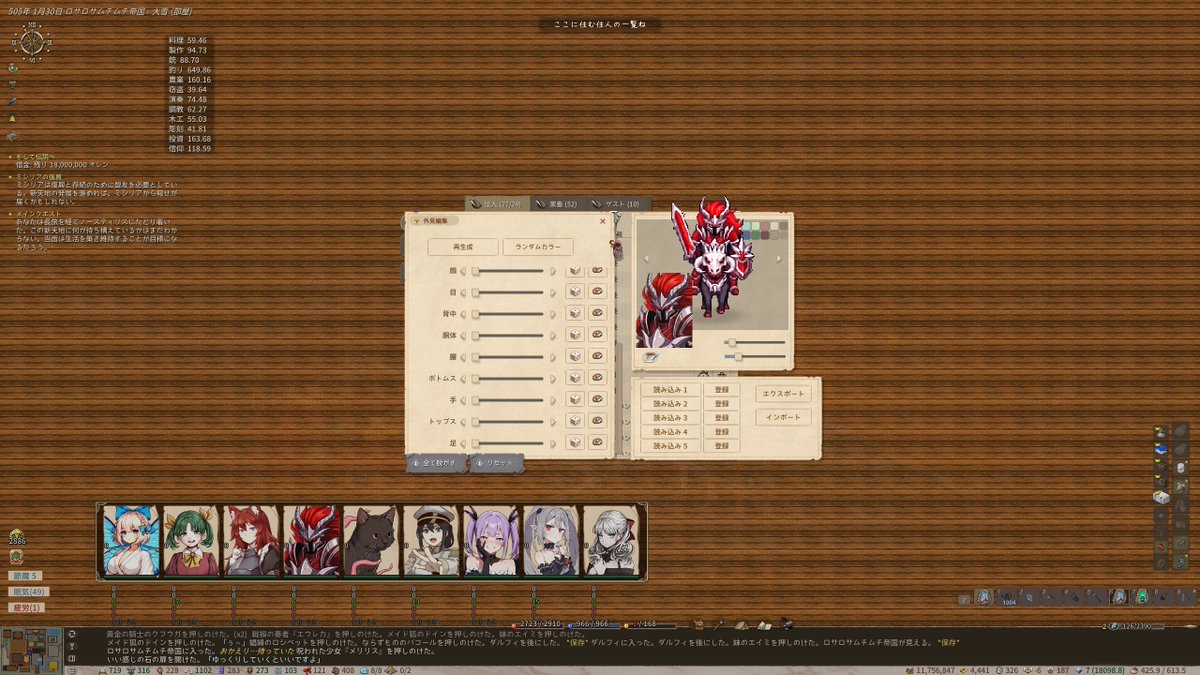Click the dice icon in the 腰 row
1200x675 pixels.
tap(575, 356)
